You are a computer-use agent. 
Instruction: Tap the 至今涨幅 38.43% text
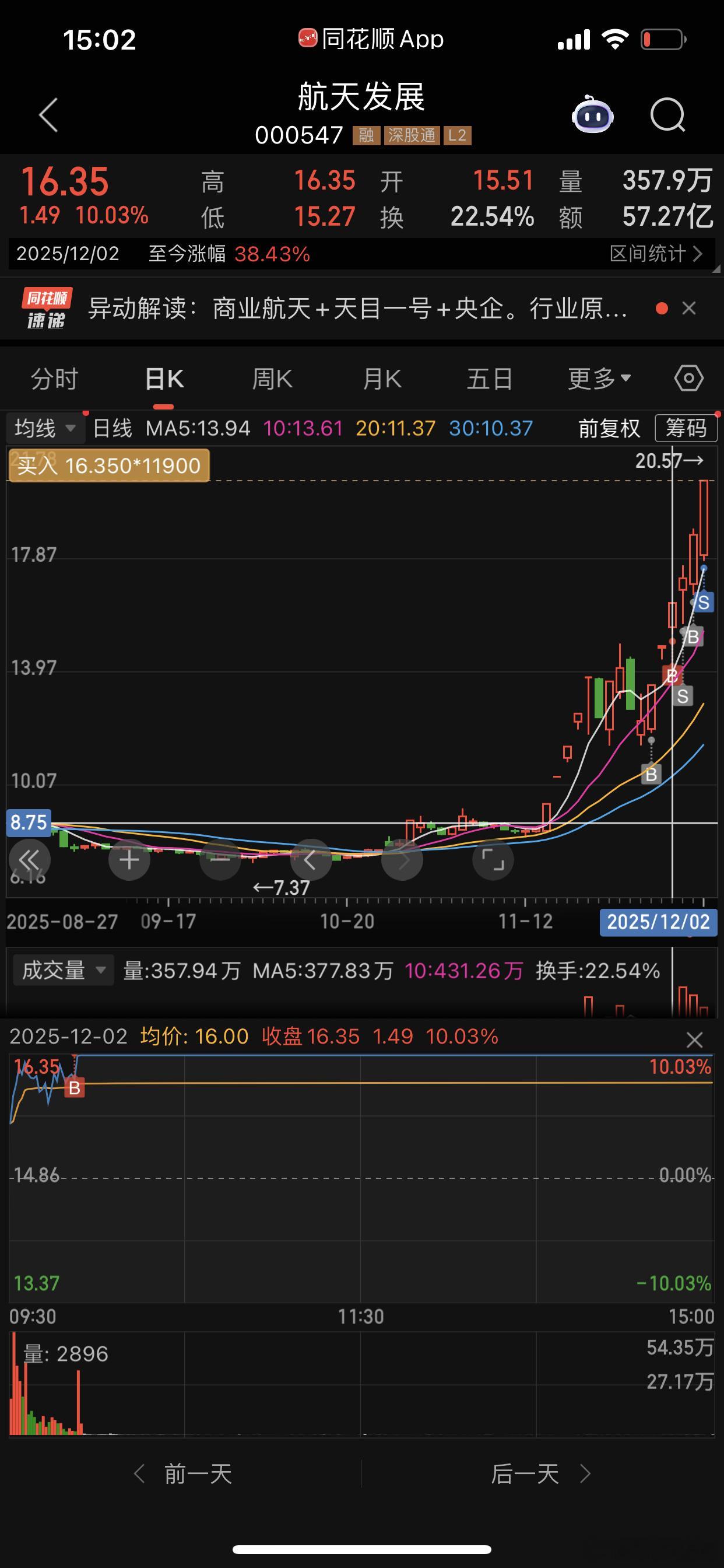point(229,253)
